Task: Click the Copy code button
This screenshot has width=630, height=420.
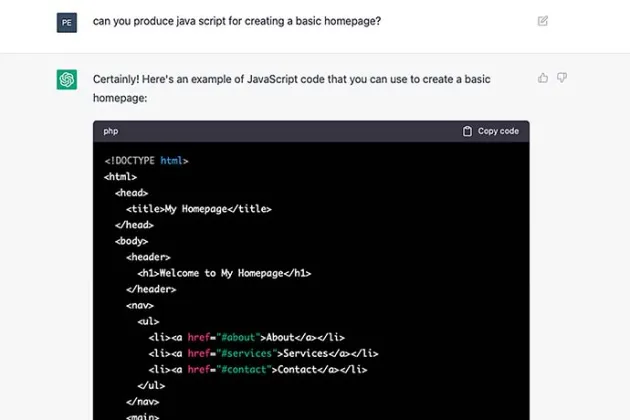Action: point(491,131)
